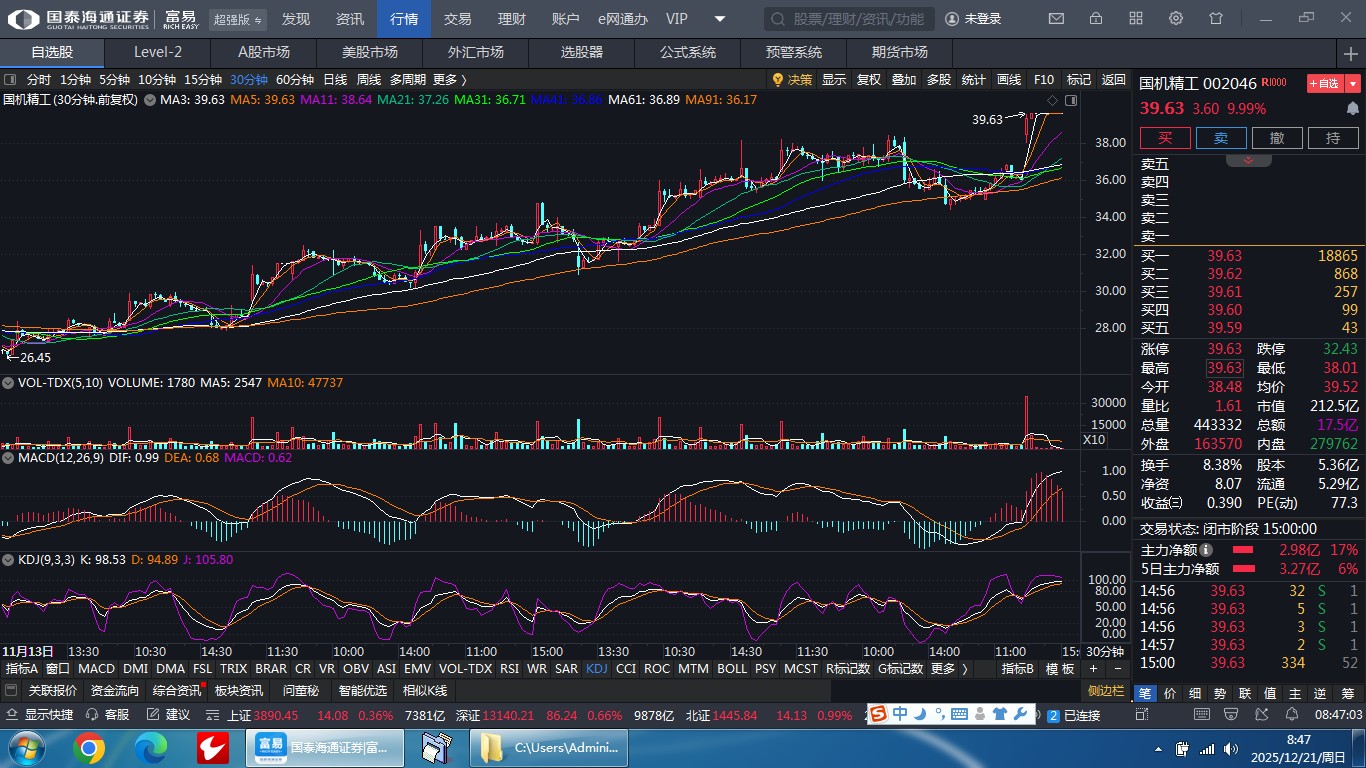The height and width of the screenshot is (768, 1366).
Task: Toggle the KDJ indicator on the chart
Action: [x=596, y=669]
